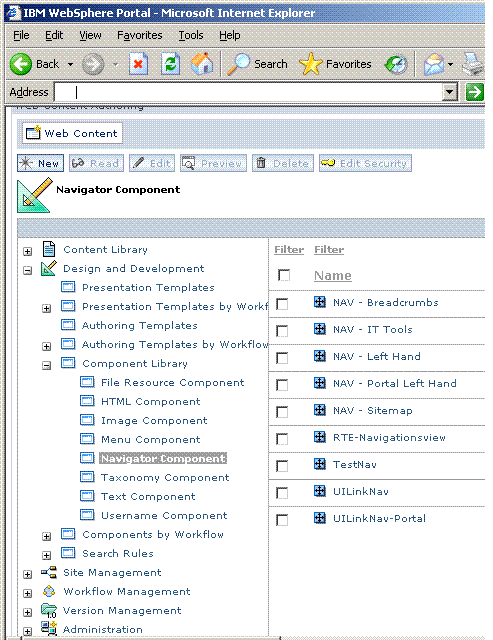The height and width of the screenshot is (640, 493).
Task: Expand the Components by Workflow node
Action: click(x=47, y=536)
